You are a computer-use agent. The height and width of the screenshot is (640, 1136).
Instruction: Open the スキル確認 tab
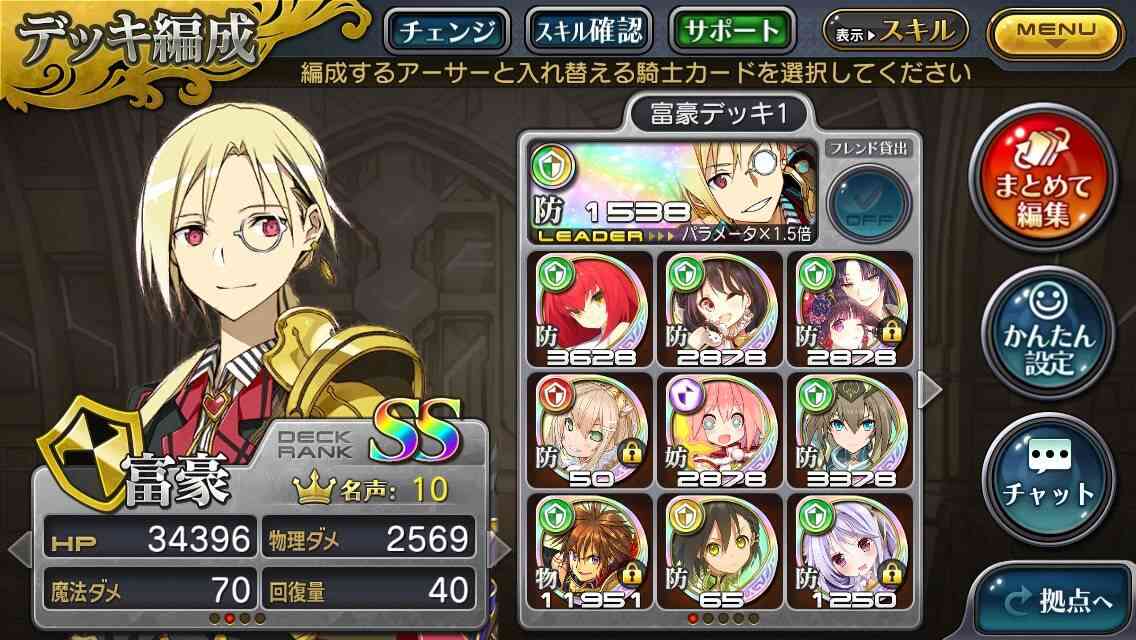[589, 31]
